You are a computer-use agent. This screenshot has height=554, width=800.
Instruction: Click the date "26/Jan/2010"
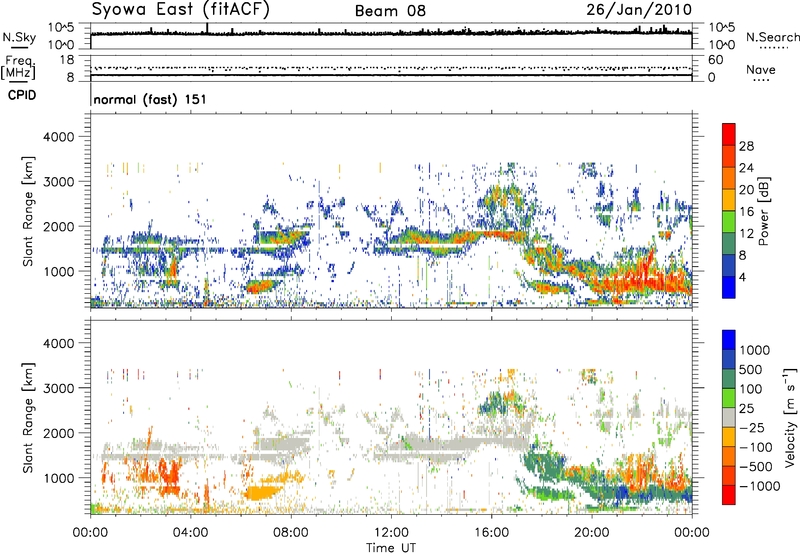[x=639, y=10]
